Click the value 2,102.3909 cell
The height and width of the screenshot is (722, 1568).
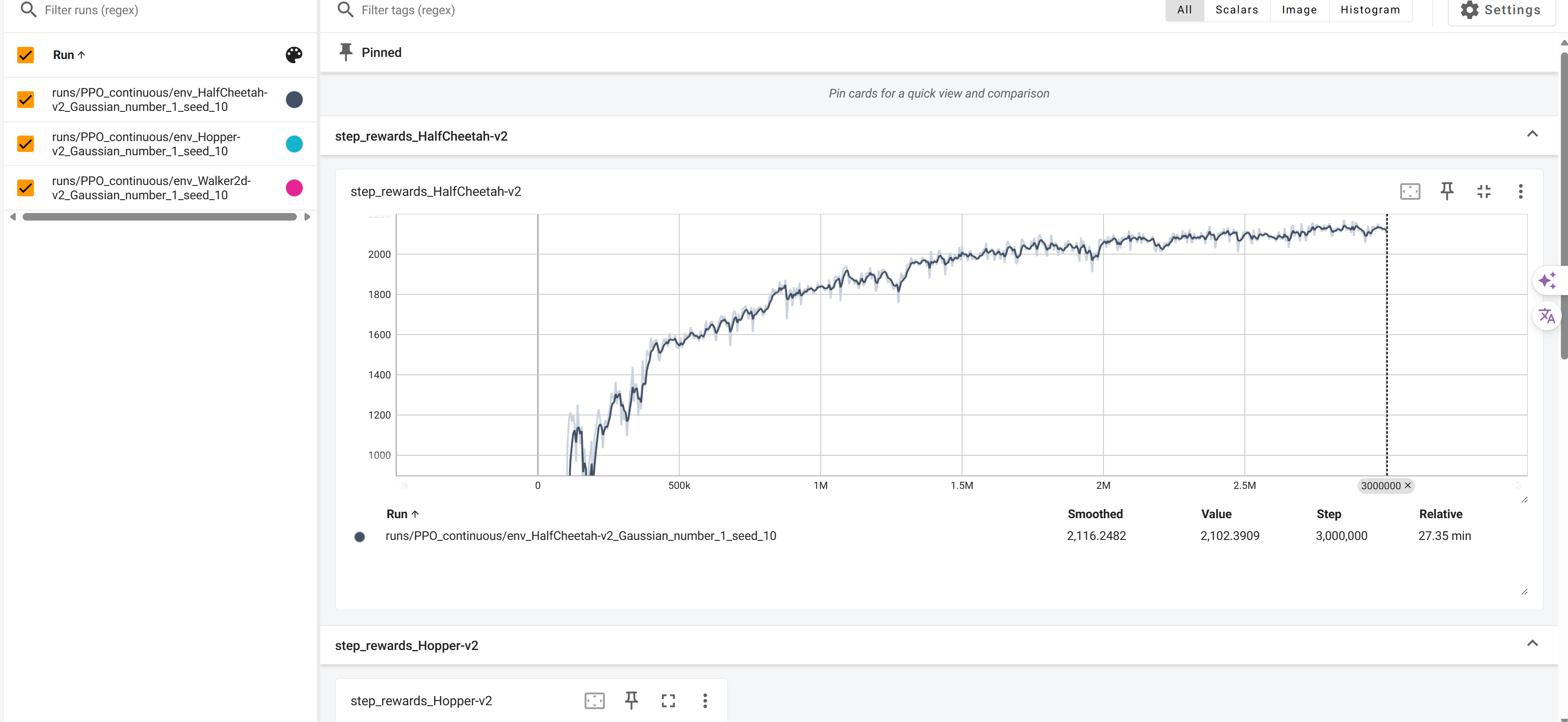pyautogui.click(x=1230, y=536)
